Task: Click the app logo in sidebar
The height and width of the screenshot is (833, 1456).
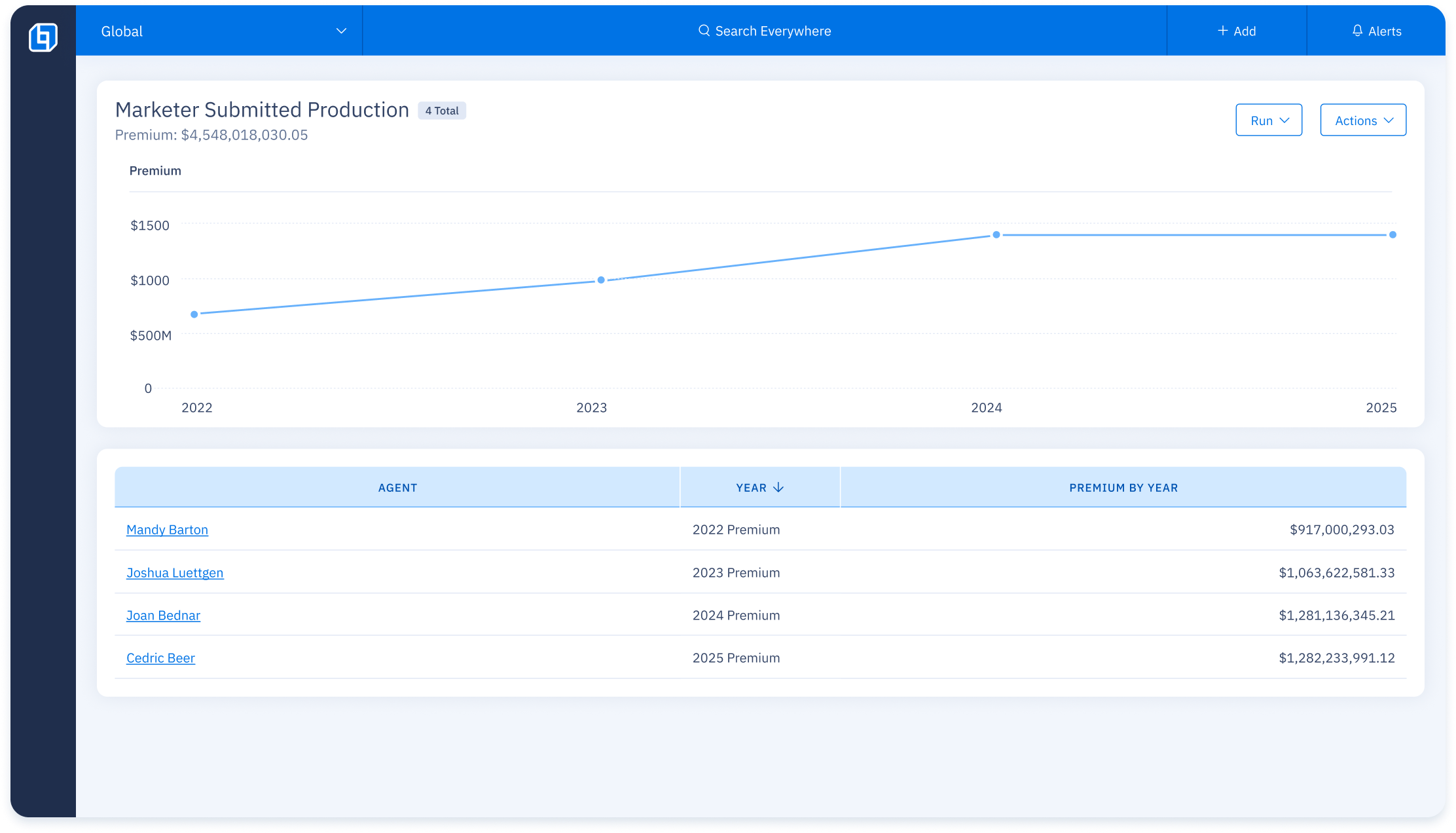Action: click(x=43, y=37)
